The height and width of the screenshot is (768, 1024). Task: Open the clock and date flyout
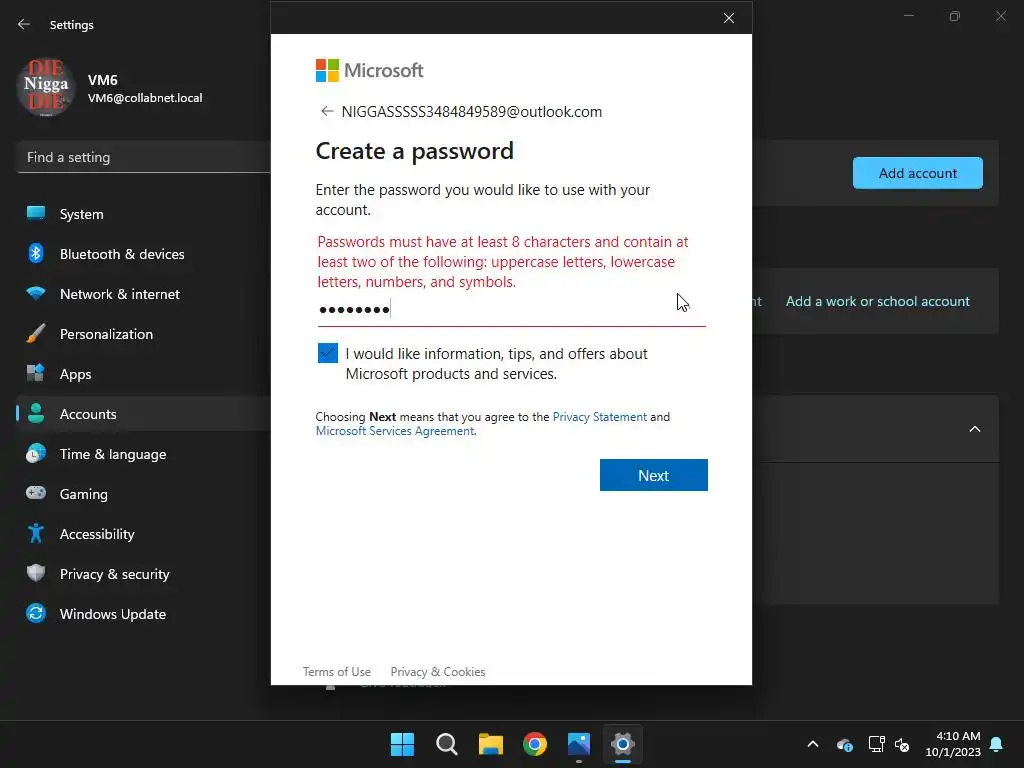point(953,744)
